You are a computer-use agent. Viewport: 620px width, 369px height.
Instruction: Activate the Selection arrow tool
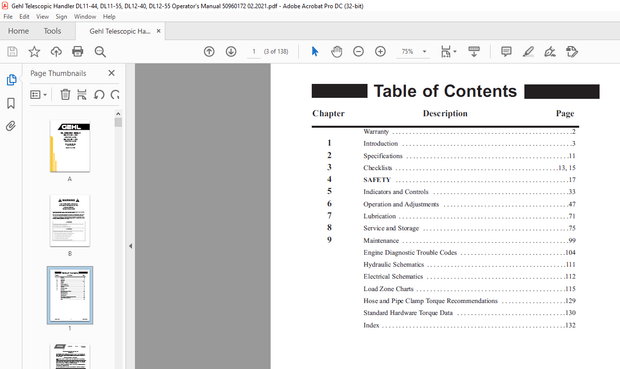[x=315, y=51]
